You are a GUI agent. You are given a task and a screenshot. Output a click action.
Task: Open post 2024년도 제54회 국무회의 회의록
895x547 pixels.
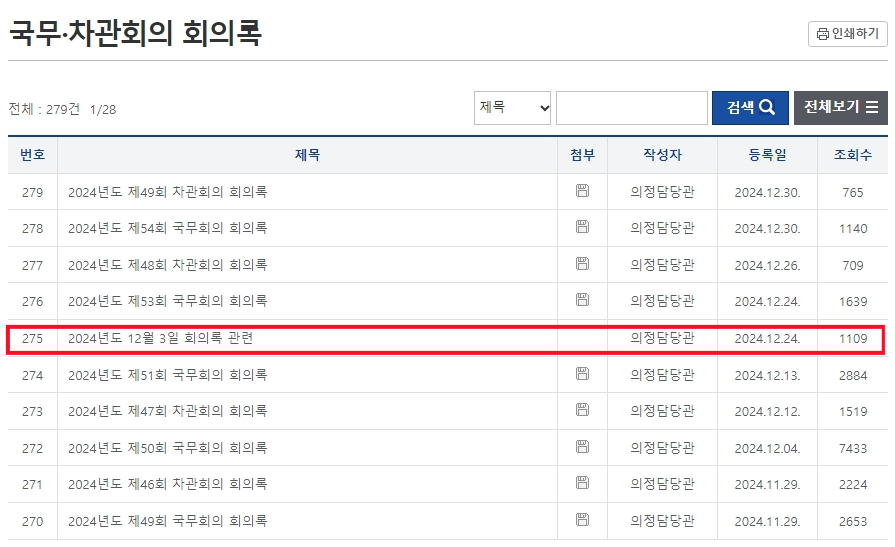point(168,228)
